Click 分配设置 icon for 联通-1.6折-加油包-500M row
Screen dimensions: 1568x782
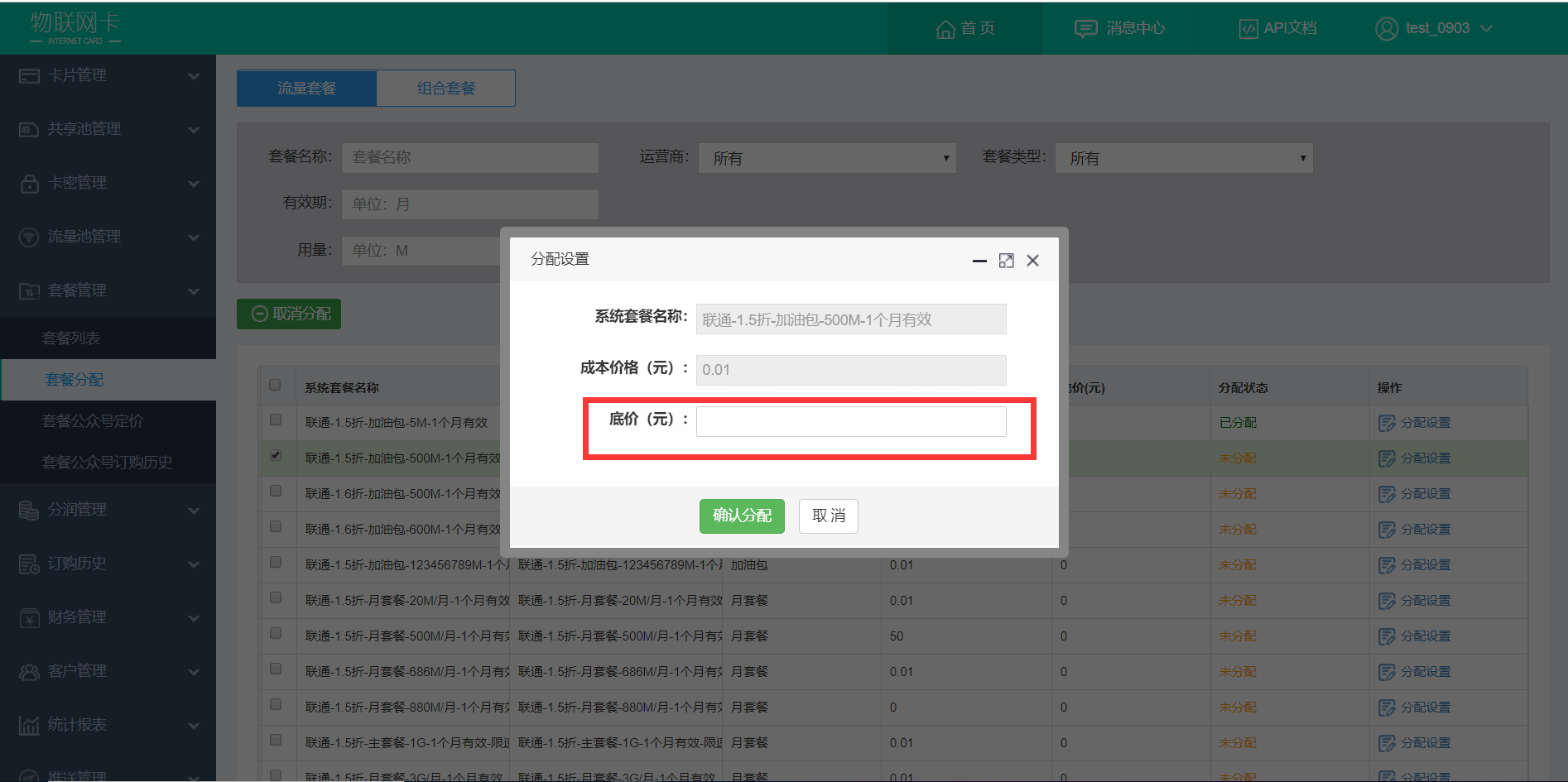click(x=1387, y=495)
